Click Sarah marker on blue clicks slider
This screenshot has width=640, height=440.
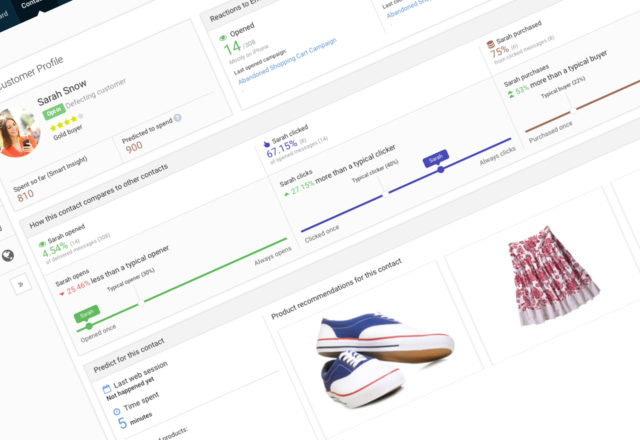[x=436, y=158]
